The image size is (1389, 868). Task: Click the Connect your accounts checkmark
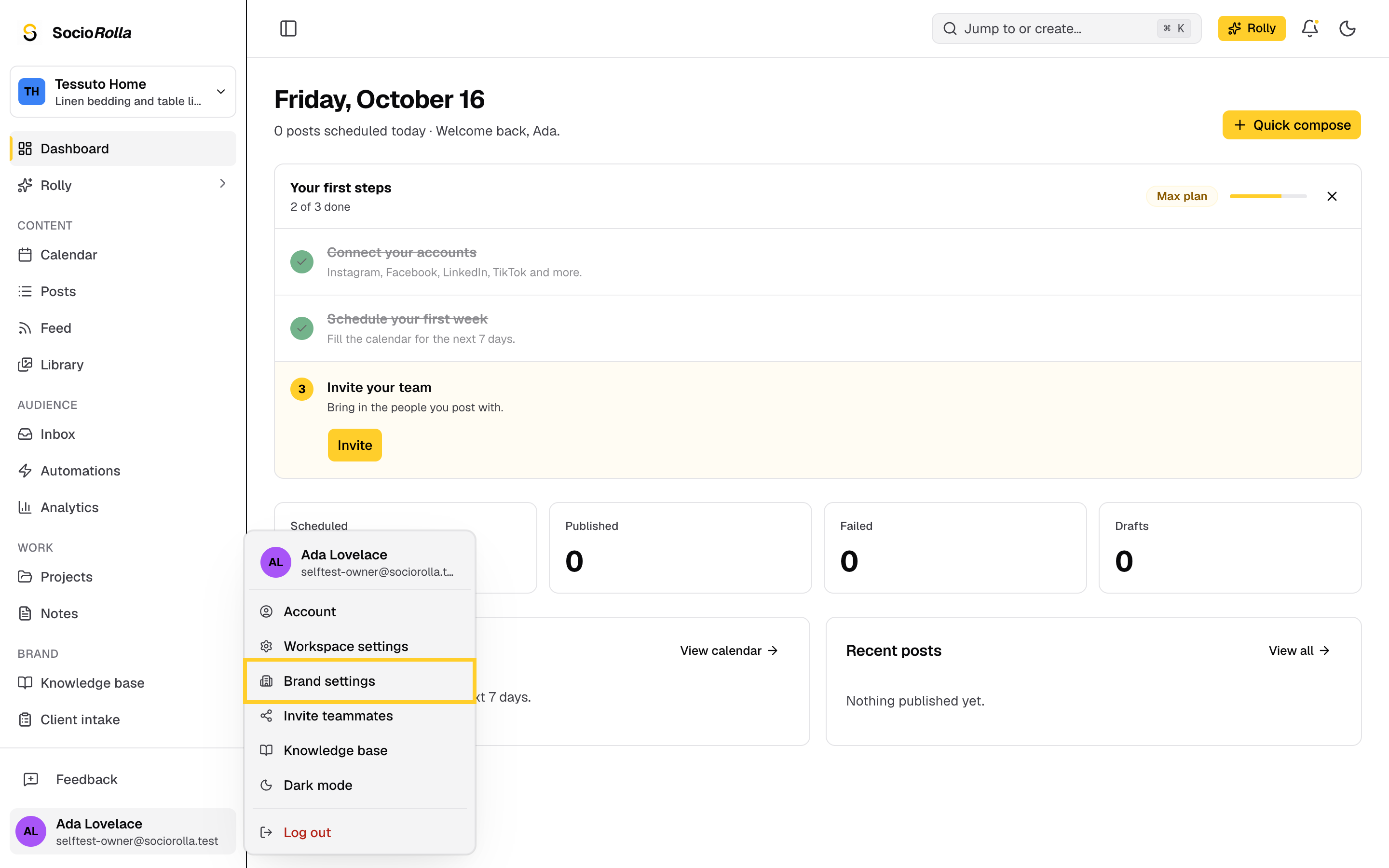[x=302, y=262]
